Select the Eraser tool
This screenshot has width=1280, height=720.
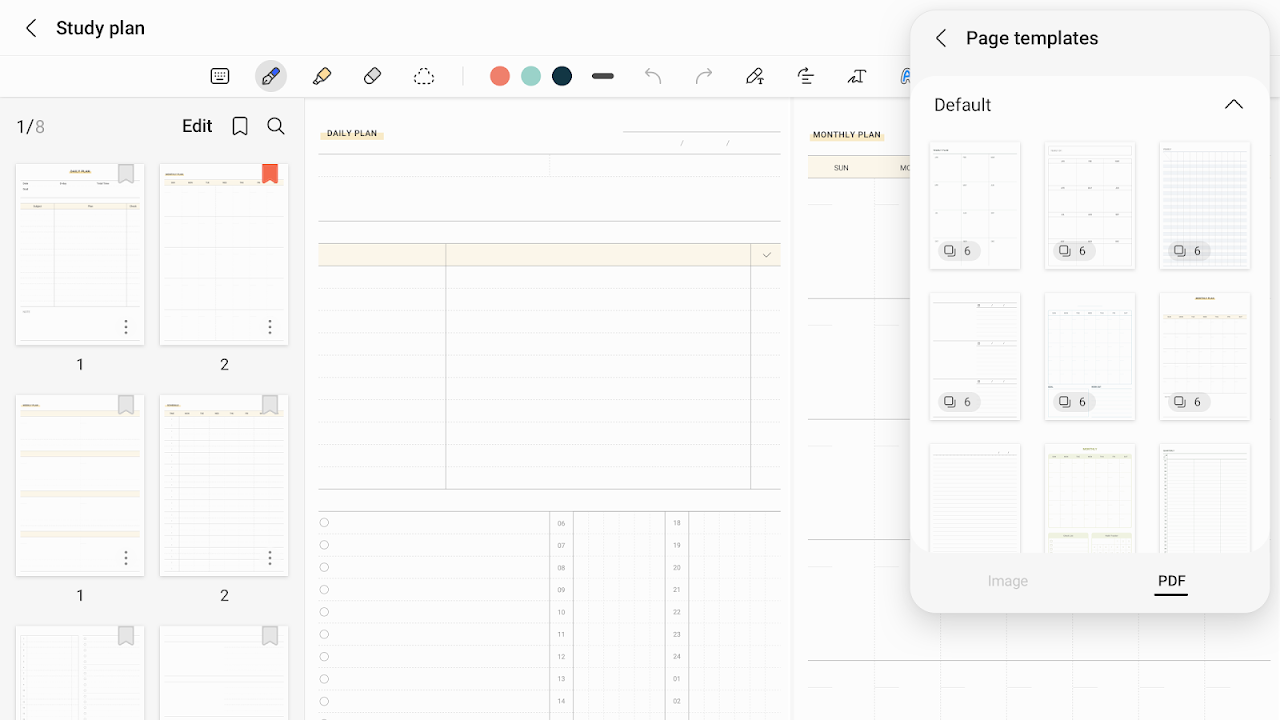[372, 76]
